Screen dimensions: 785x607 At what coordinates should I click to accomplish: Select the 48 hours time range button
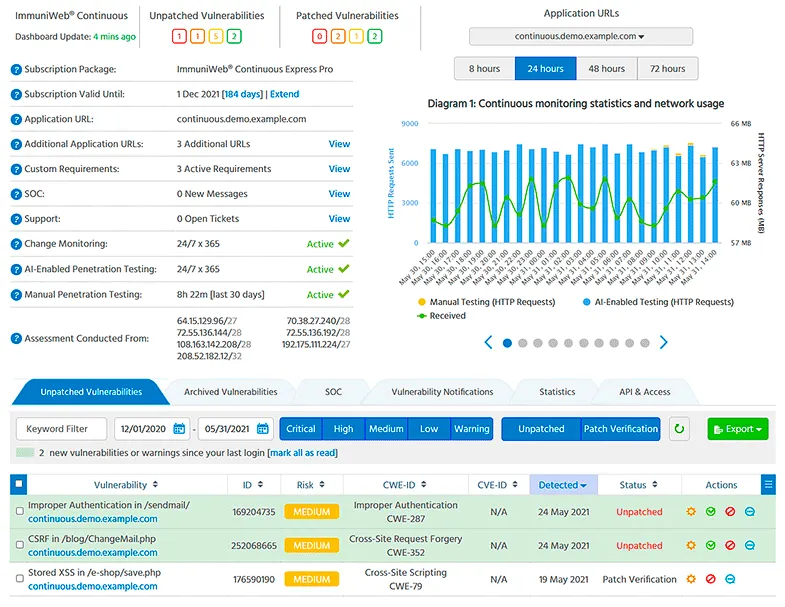click(606, 69)
